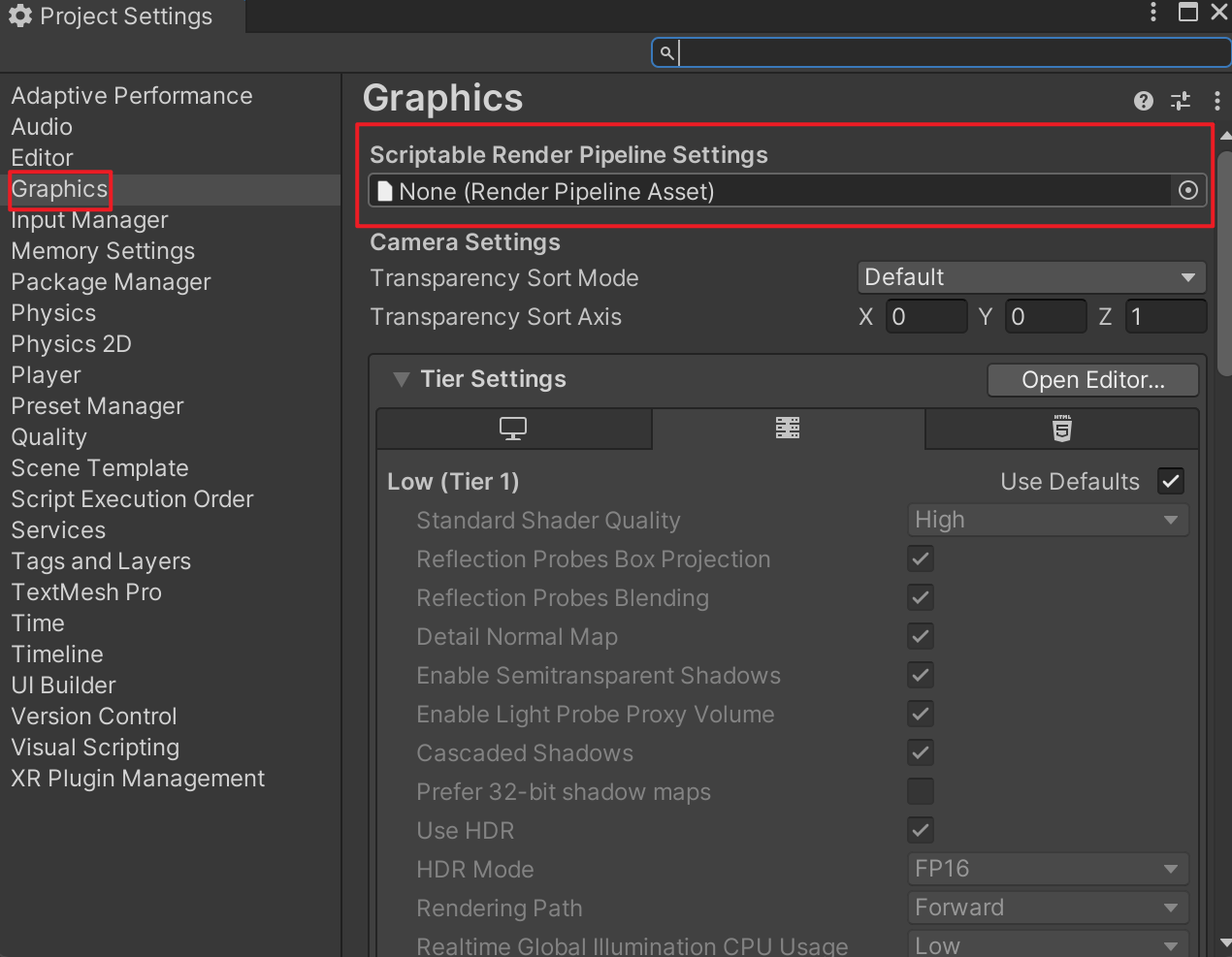
Task: Switch to the dedicated server platform tab
Action: pos(788,429)
